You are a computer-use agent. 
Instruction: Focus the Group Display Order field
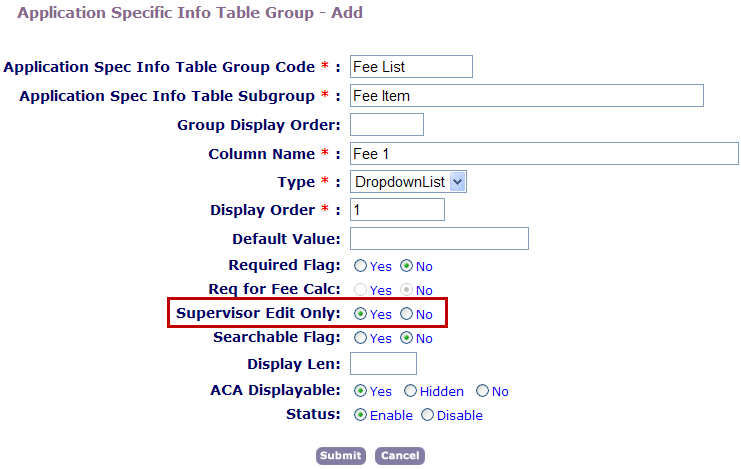click(387, 125)
